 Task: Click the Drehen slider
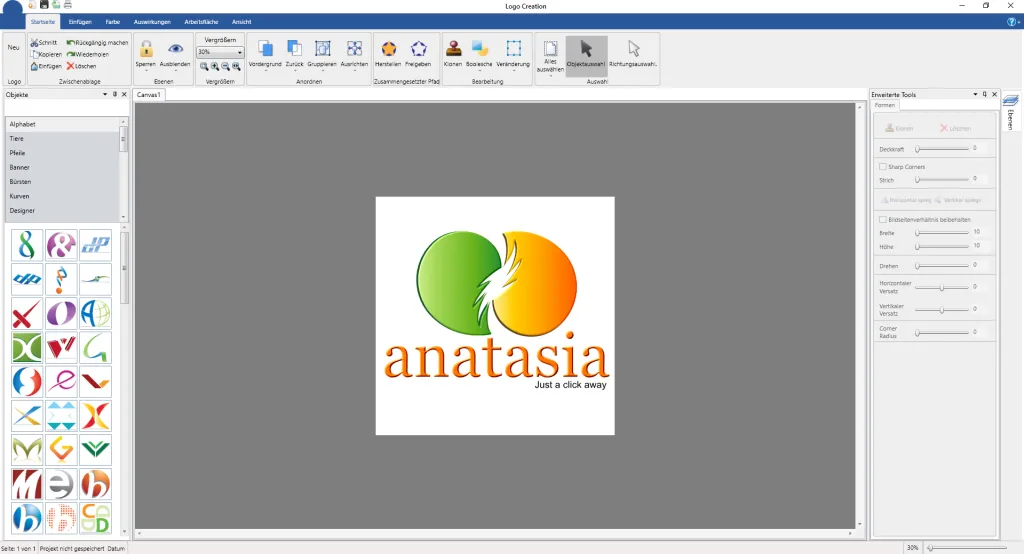coord(942,266)
